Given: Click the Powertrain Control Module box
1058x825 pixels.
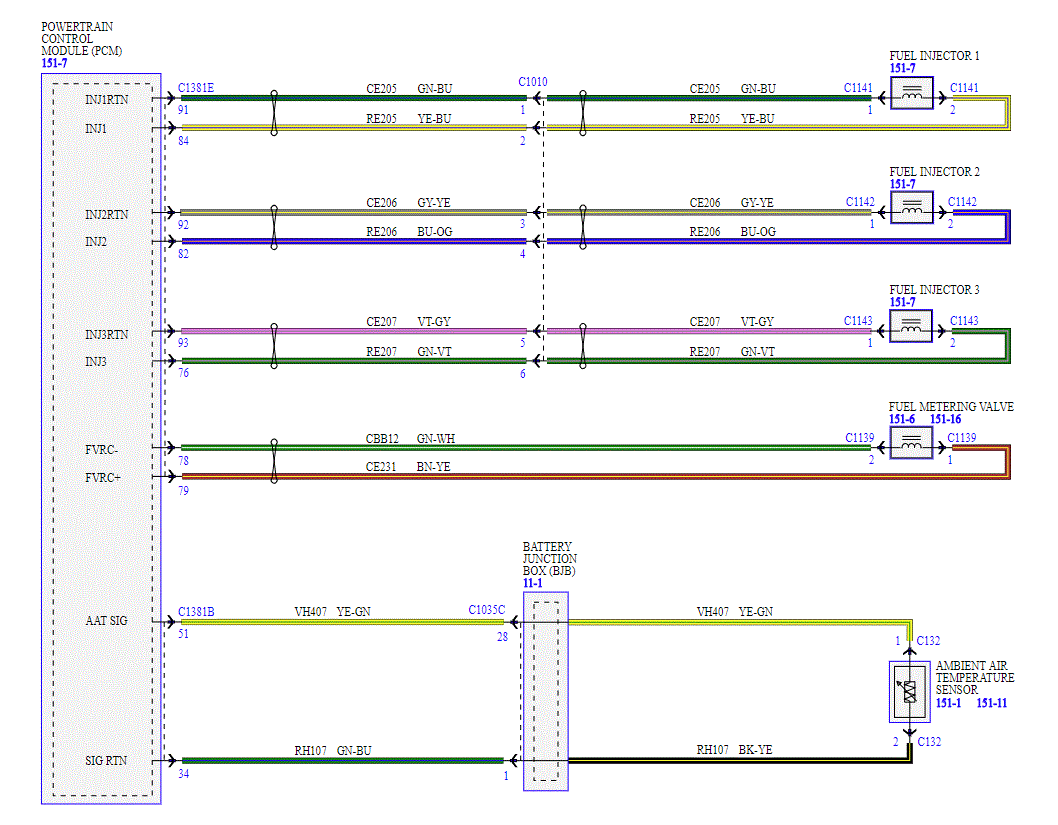Looking at the screenshot, I should 101,438.
